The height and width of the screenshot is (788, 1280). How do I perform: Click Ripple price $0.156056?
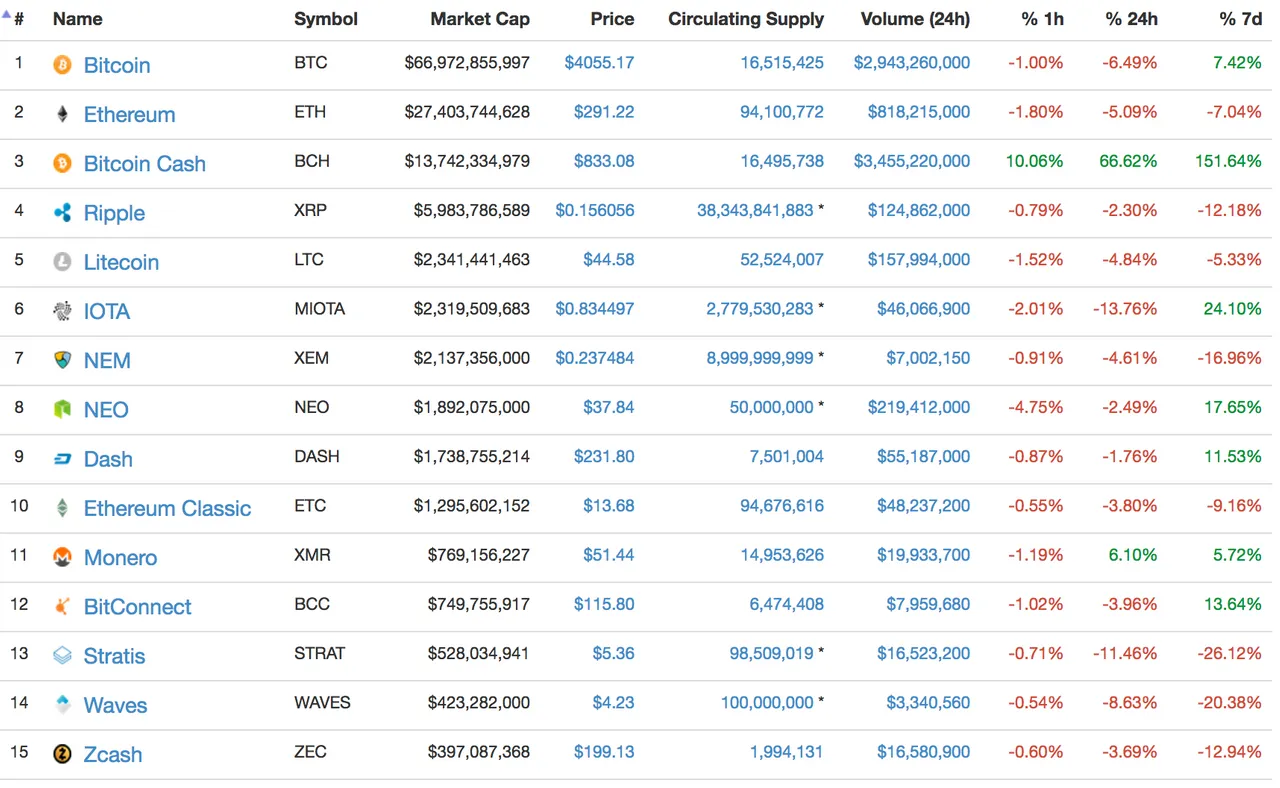pos(595,210)
